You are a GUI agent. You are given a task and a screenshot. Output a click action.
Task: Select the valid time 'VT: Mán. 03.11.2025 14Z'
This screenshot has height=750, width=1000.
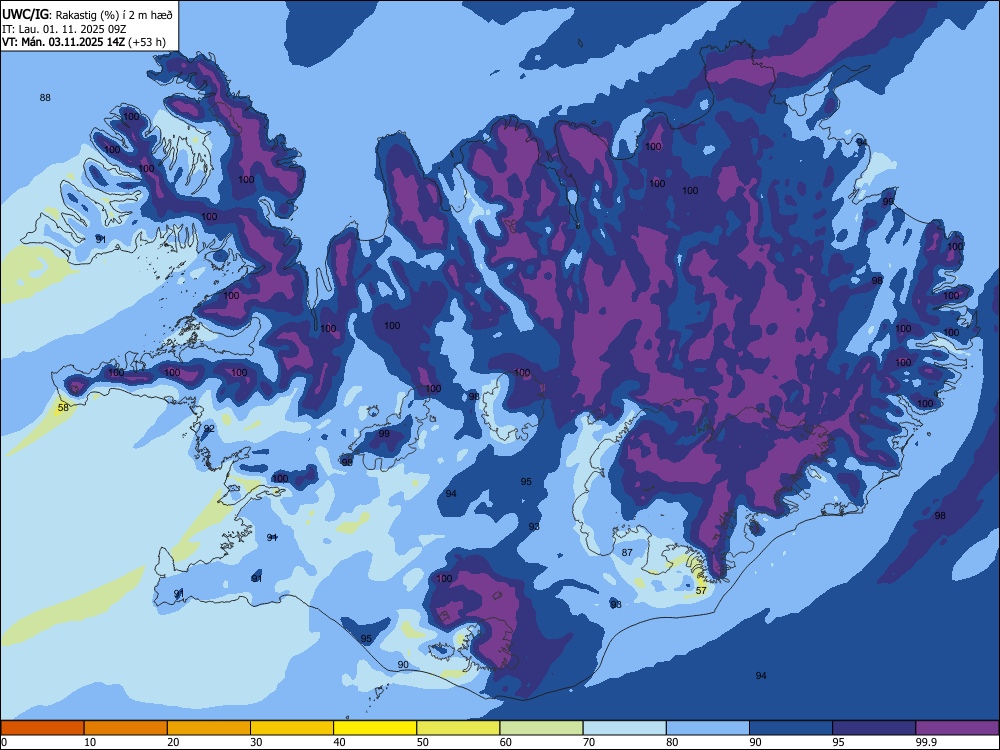click(x=63, y=42)
